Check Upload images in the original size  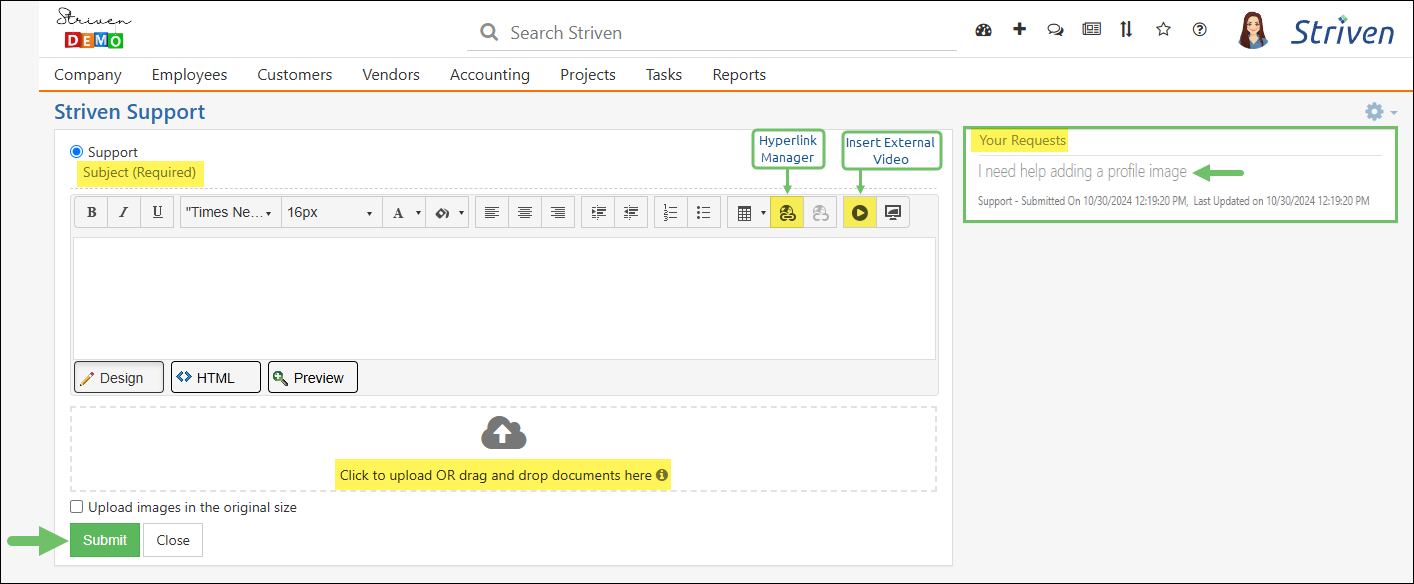77,507
